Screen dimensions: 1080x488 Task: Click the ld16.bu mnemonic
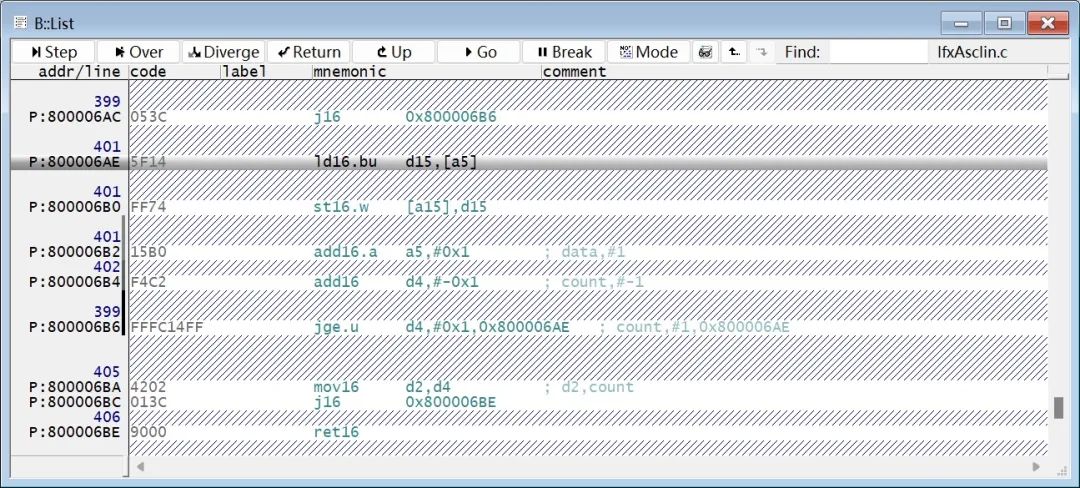[x=345, y=162]
